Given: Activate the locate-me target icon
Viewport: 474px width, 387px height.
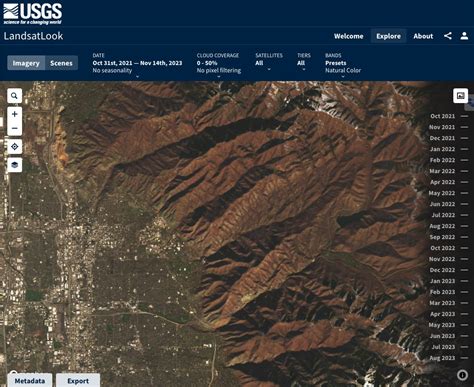Looking at the screenshot, I should (x=14, y=147).
